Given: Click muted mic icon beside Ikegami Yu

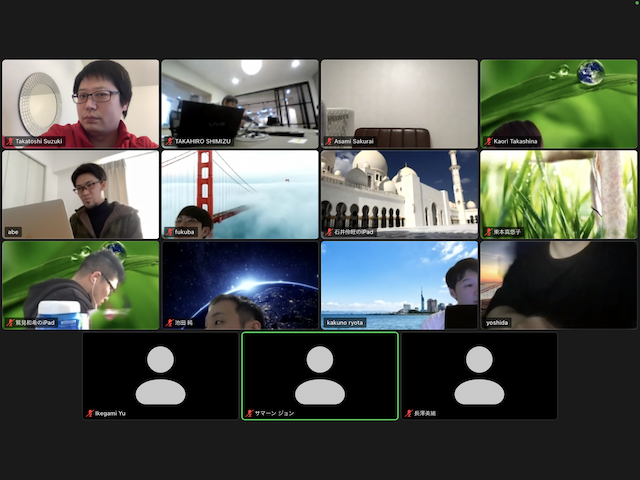Looking at the screenshot, I should pyautogui.click(x=89, y=413).
